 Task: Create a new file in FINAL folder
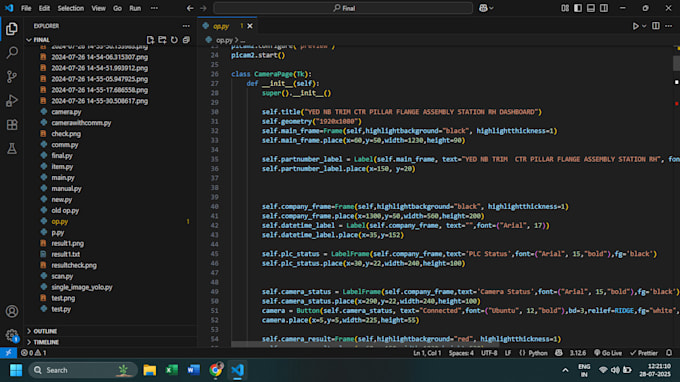click(x=150, y=40)
